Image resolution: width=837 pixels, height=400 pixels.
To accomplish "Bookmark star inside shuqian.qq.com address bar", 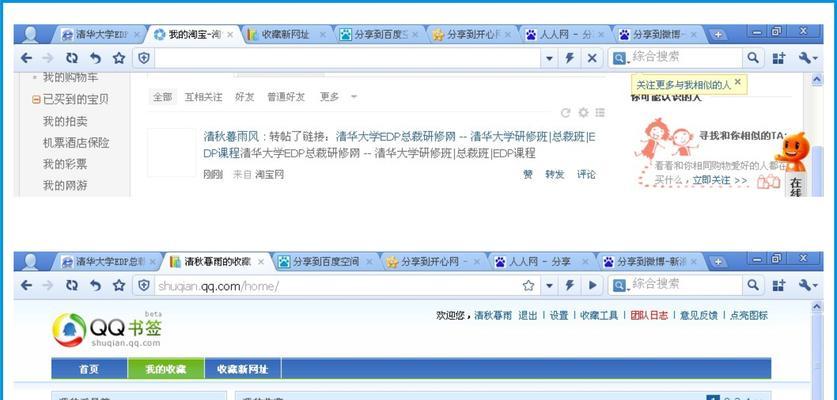I will (528, 285).
